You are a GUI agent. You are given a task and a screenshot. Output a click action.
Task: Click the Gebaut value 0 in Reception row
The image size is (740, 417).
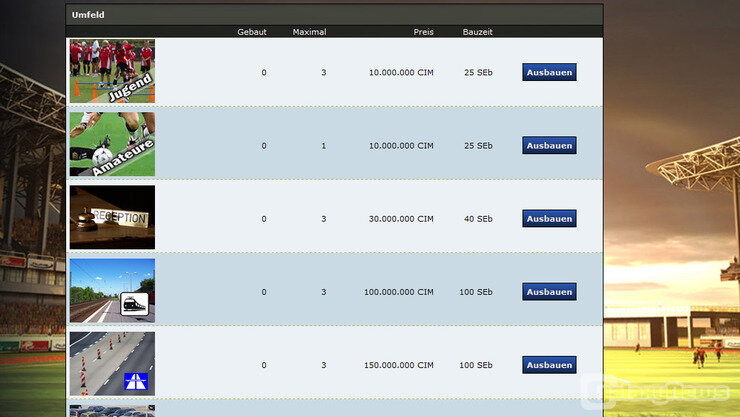[x=264, y=219]
